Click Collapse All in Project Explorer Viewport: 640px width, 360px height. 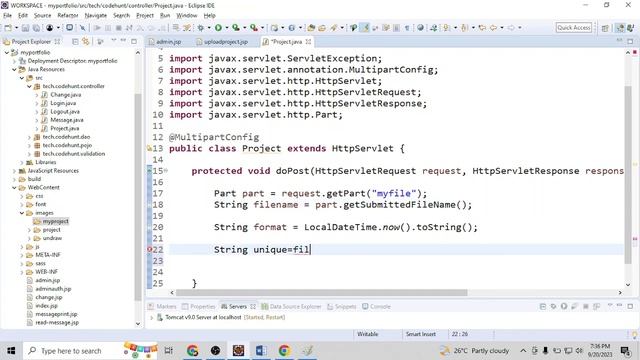click(x=75, y=42)
